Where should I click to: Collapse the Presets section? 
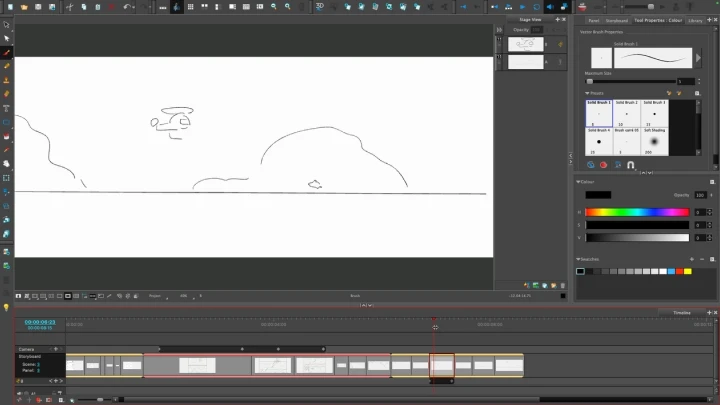coord(589,94)
